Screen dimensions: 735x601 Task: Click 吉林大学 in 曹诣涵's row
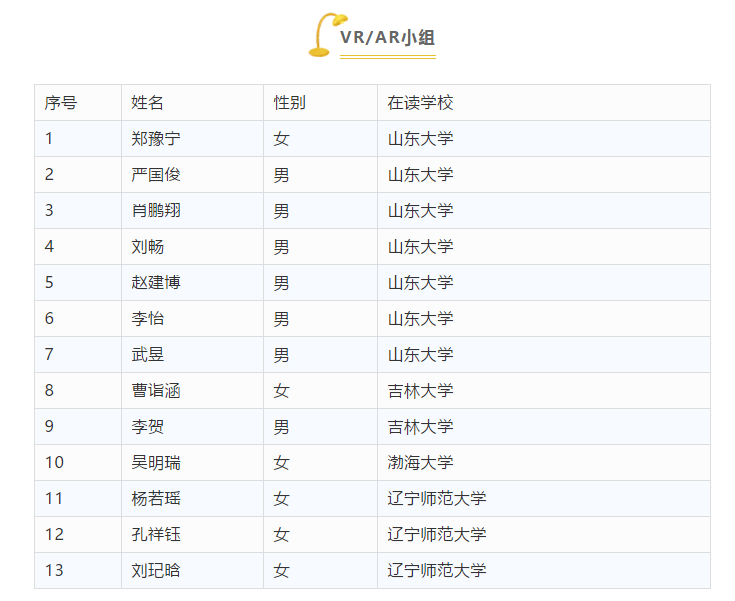[x=420, y=391]
